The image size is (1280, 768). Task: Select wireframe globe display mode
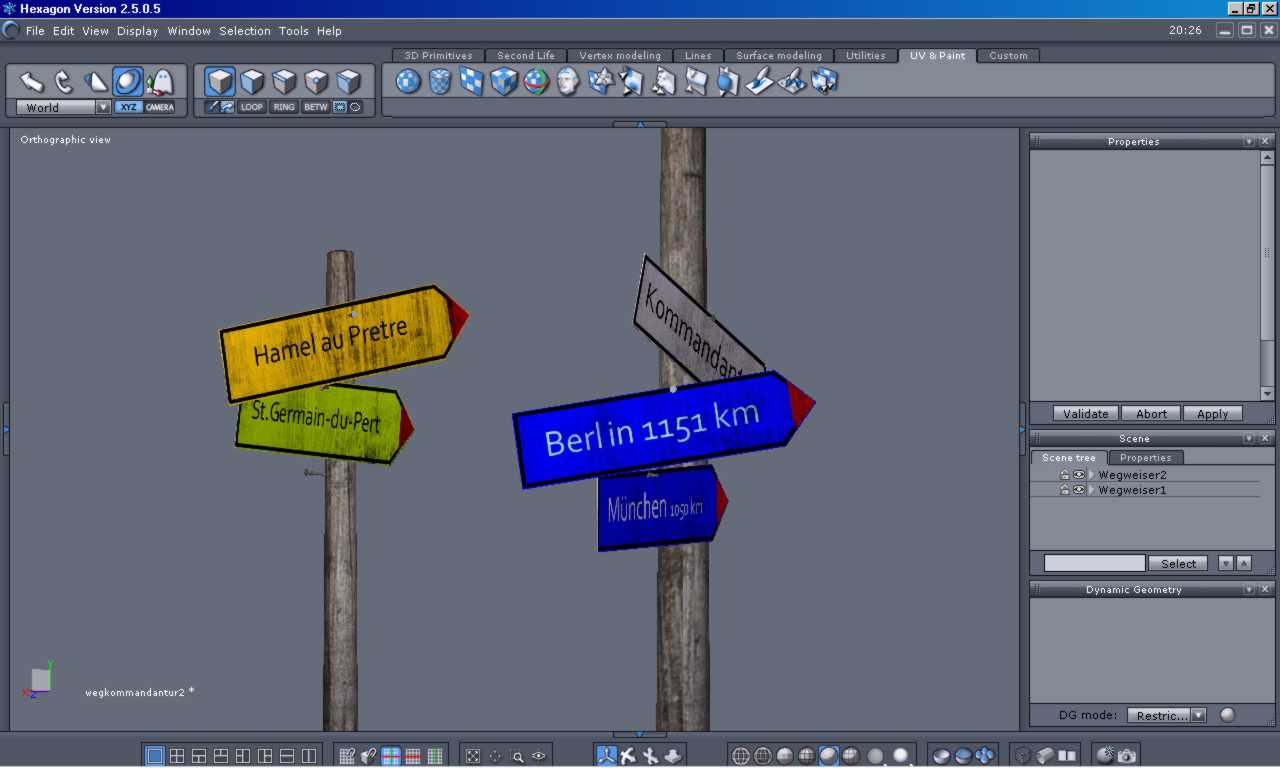tap(741, 756)
